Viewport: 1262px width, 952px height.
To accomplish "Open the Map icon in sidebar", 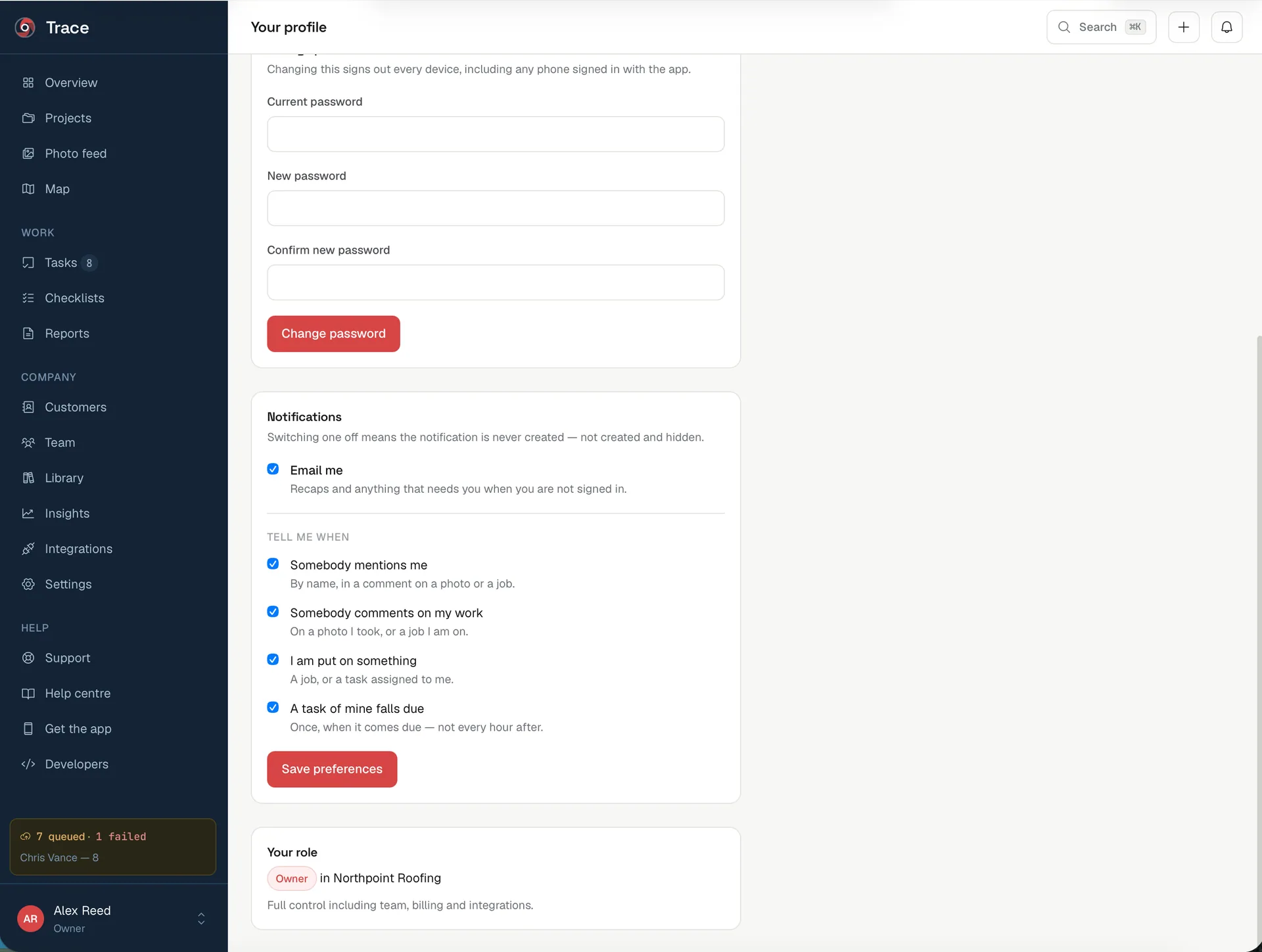I will pos(28,189).
